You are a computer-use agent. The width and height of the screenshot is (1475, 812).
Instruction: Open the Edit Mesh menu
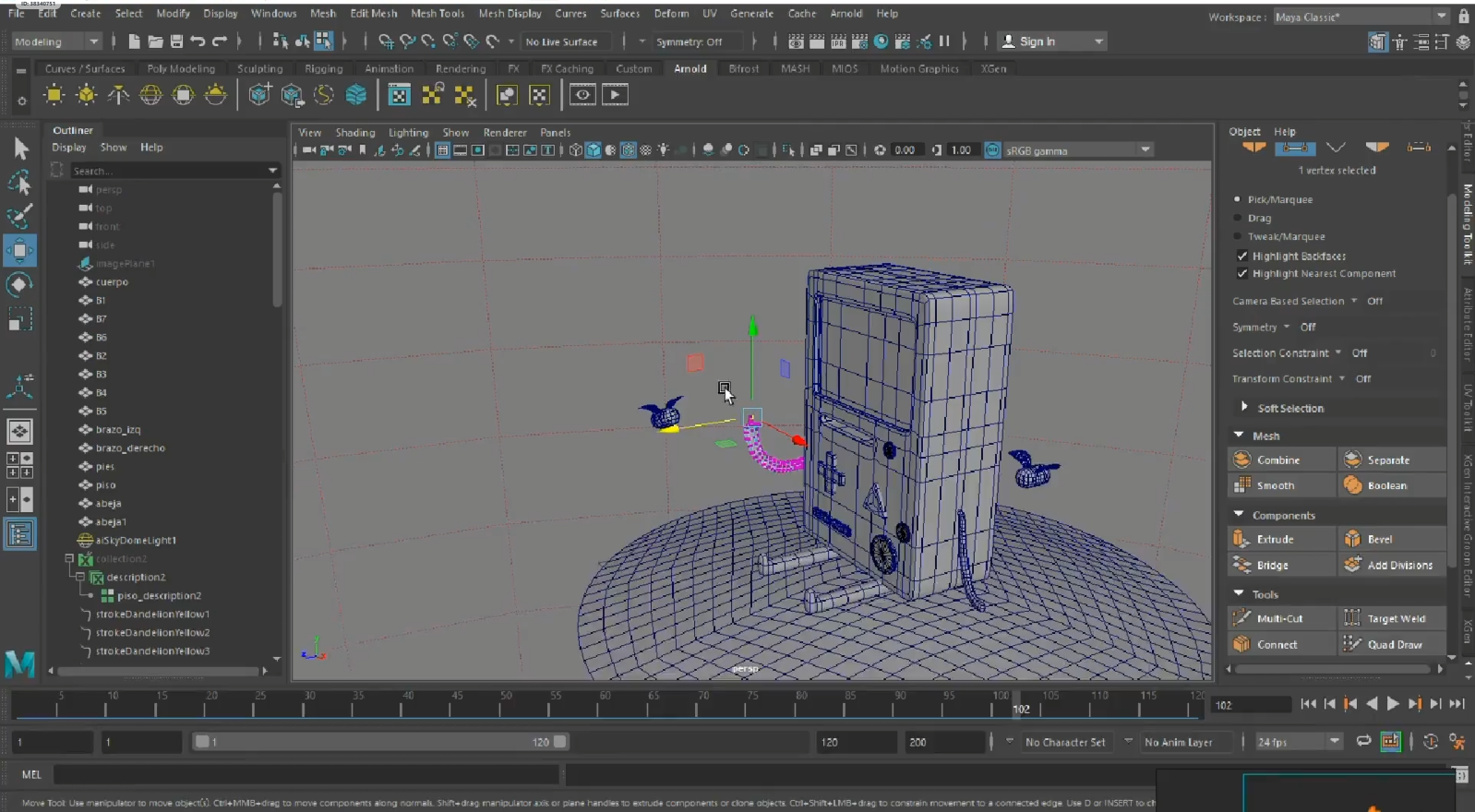(x=373, y=14)
